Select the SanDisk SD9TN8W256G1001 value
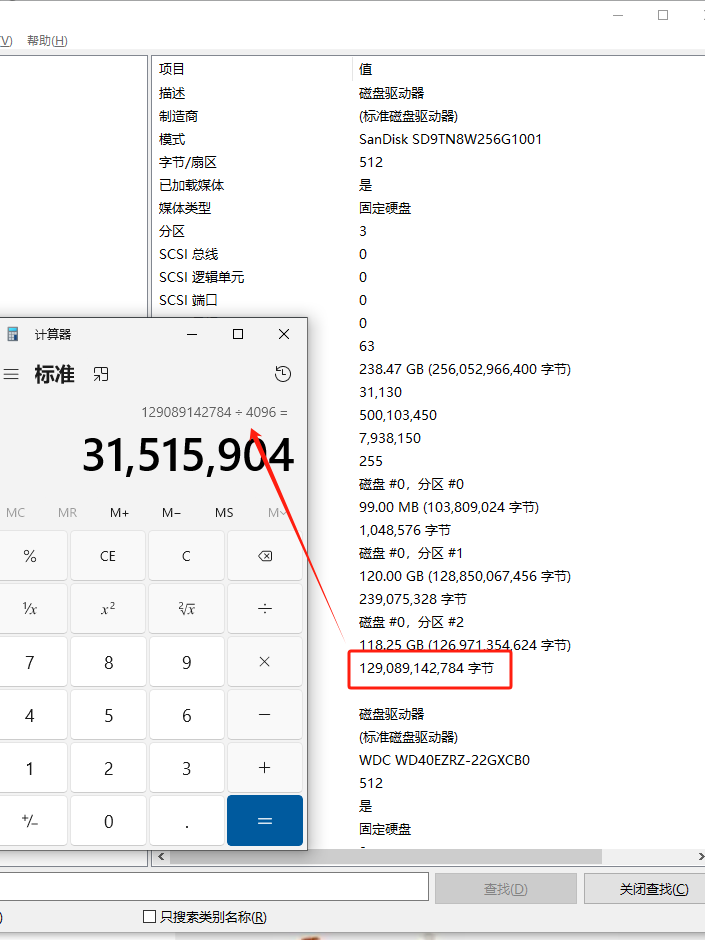Image resolution: width=705 pixels, height=940 pixels. 450,139
